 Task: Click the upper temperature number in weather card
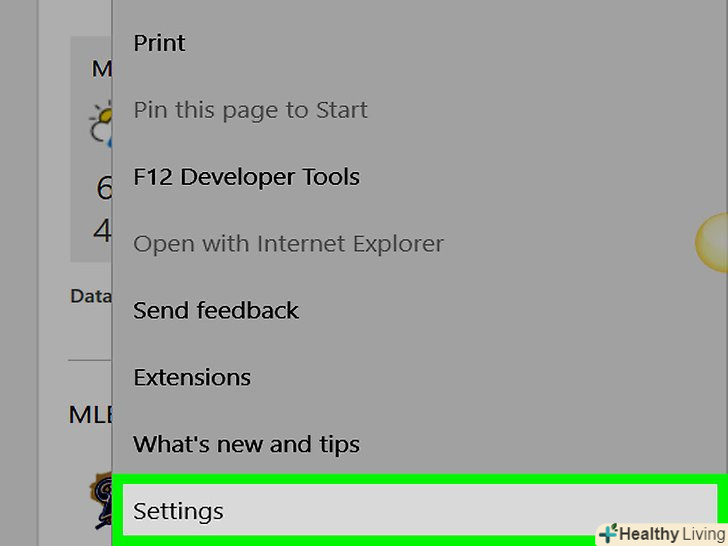104,187
